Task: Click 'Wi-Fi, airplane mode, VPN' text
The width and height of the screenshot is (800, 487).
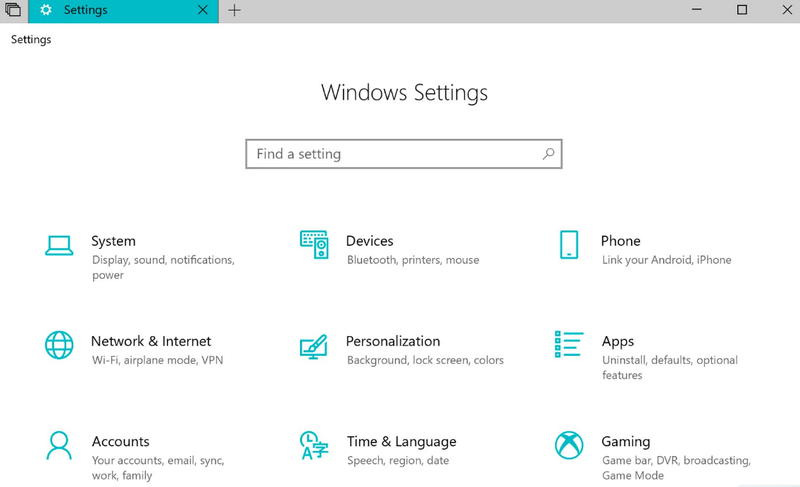Action: 157,360
